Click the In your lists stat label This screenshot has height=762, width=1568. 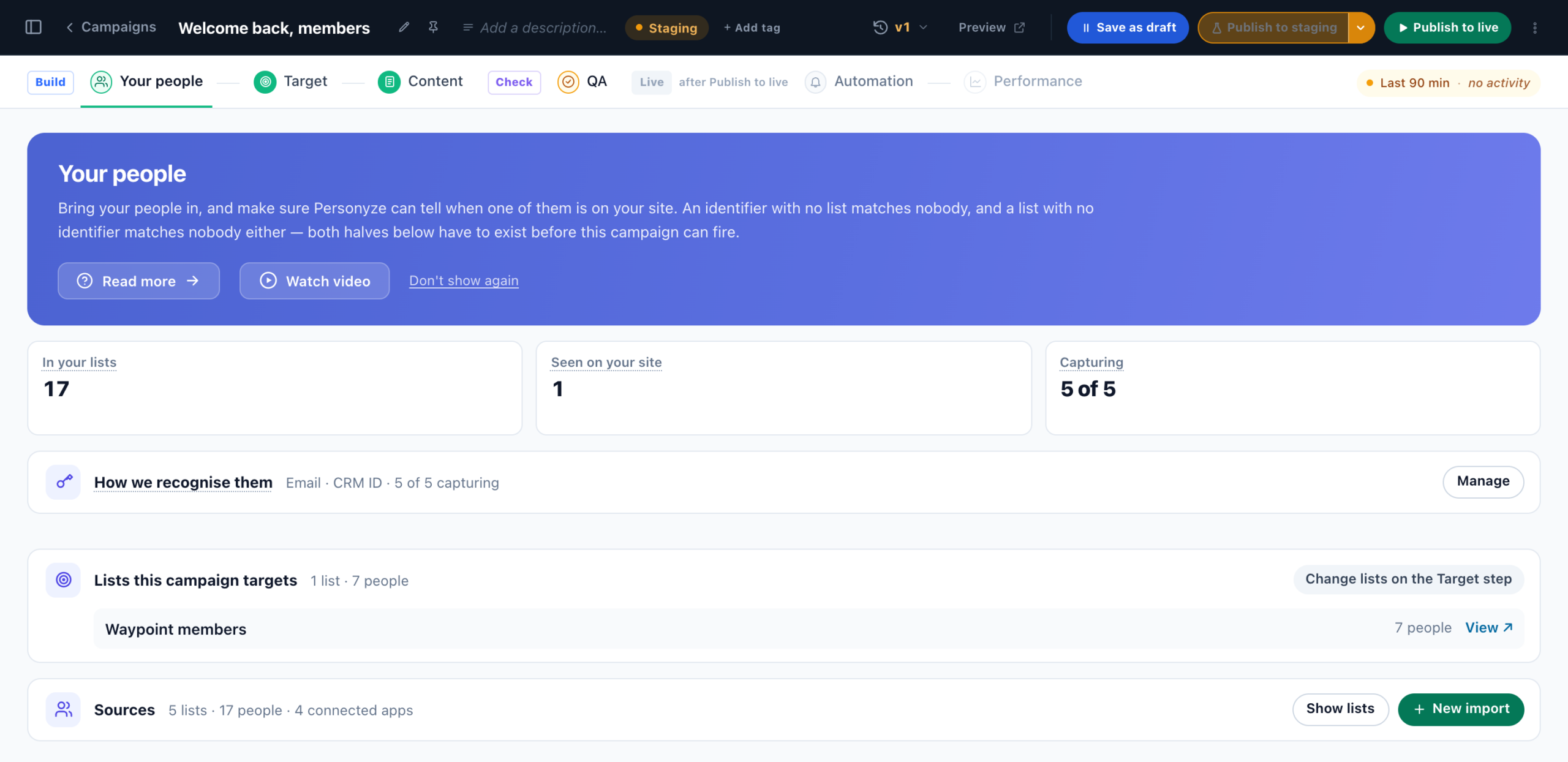coord(79,362)
